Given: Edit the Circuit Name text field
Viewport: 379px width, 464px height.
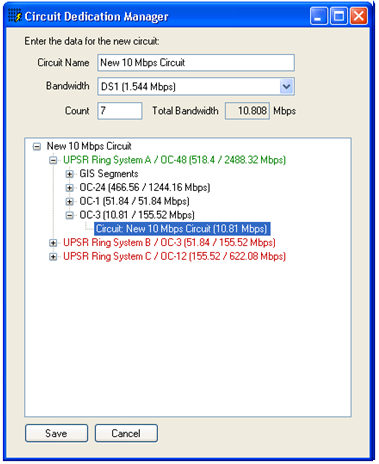Looking at the screenshot, I should point(196,63).
